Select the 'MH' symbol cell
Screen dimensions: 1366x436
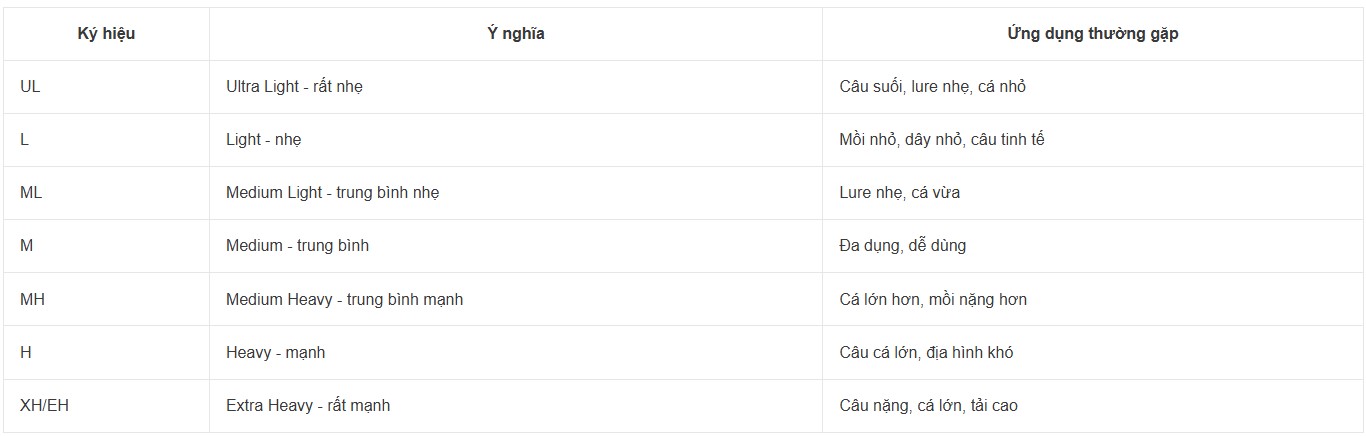(106, 299)
